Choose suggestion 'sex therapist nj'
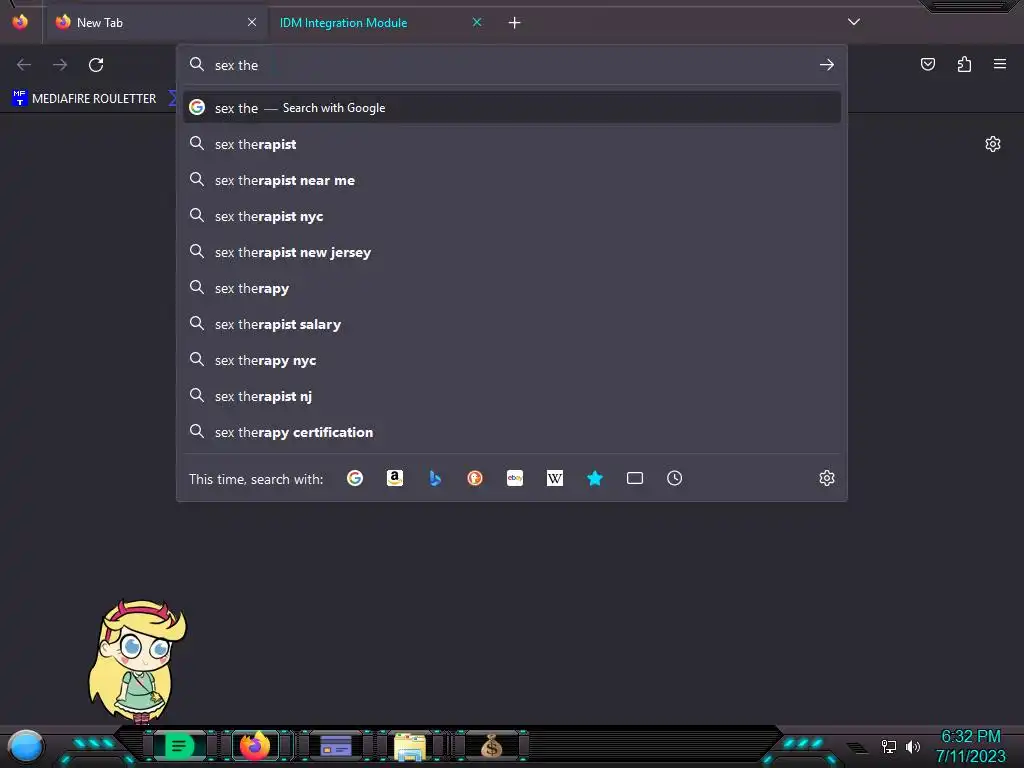Screen dimensions: 1024x768 click(512, 396)
